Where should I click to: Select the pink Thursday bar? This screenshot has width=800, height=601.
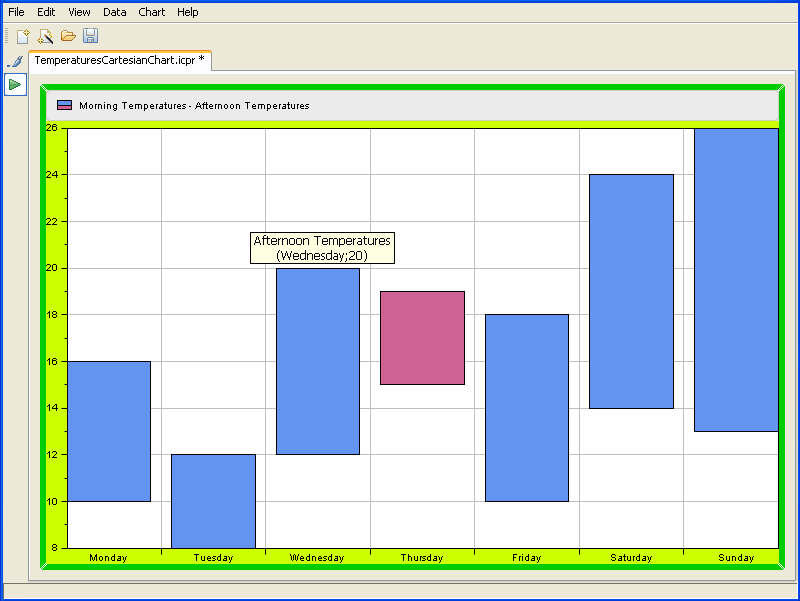[422, 337]
